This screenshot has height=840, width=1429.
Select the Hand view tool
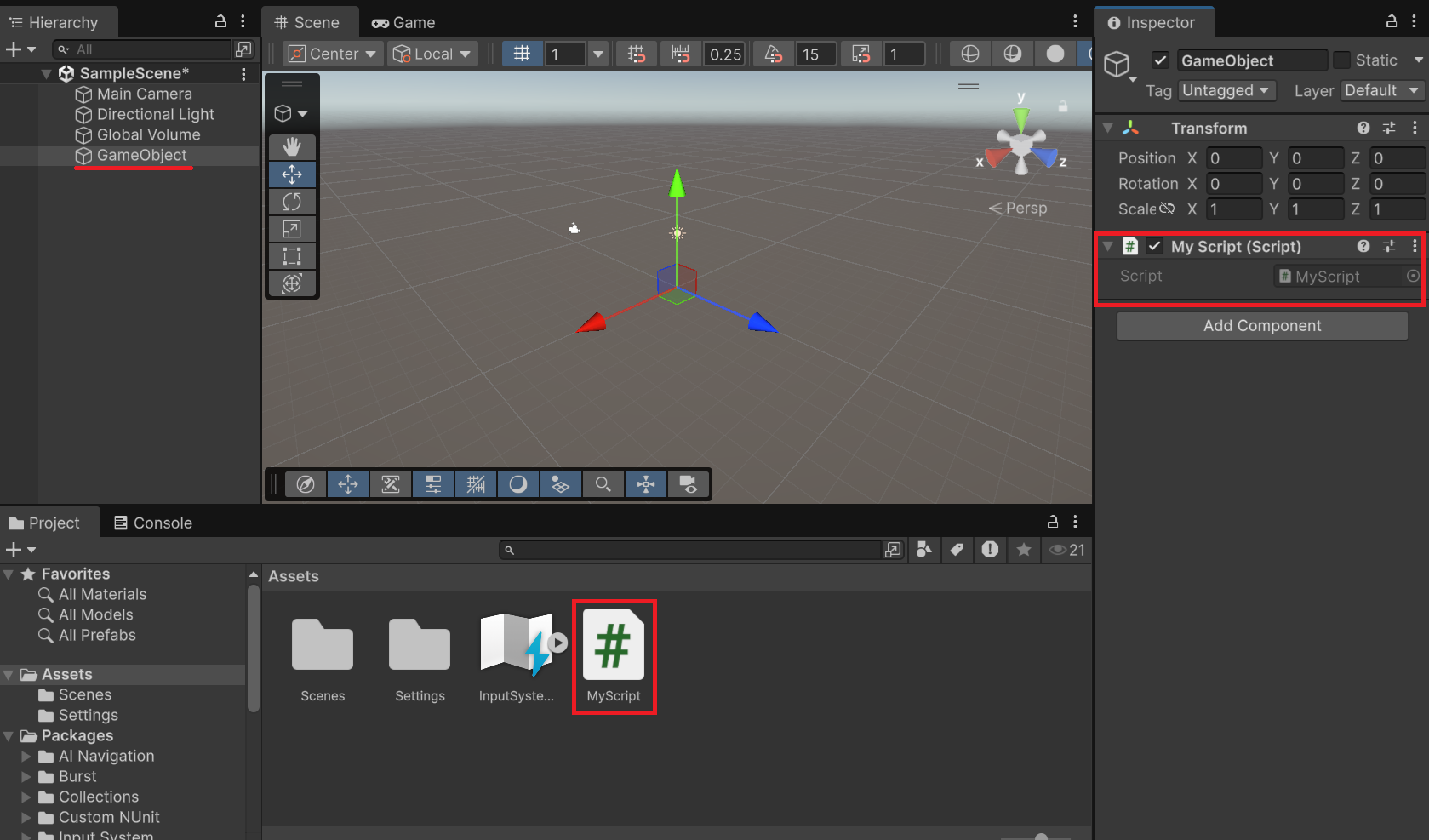point(292,147)
